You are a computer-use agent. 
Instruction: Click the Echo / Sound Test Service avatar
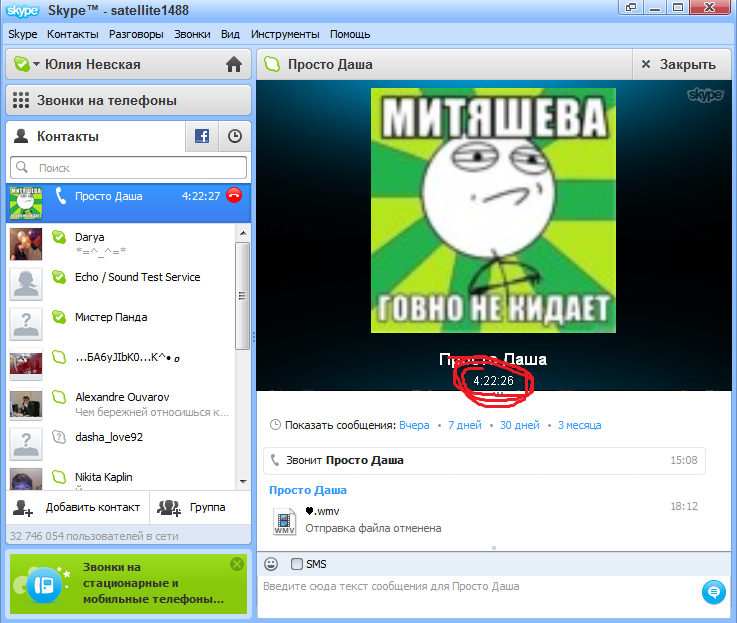click(x=26, y=284)
